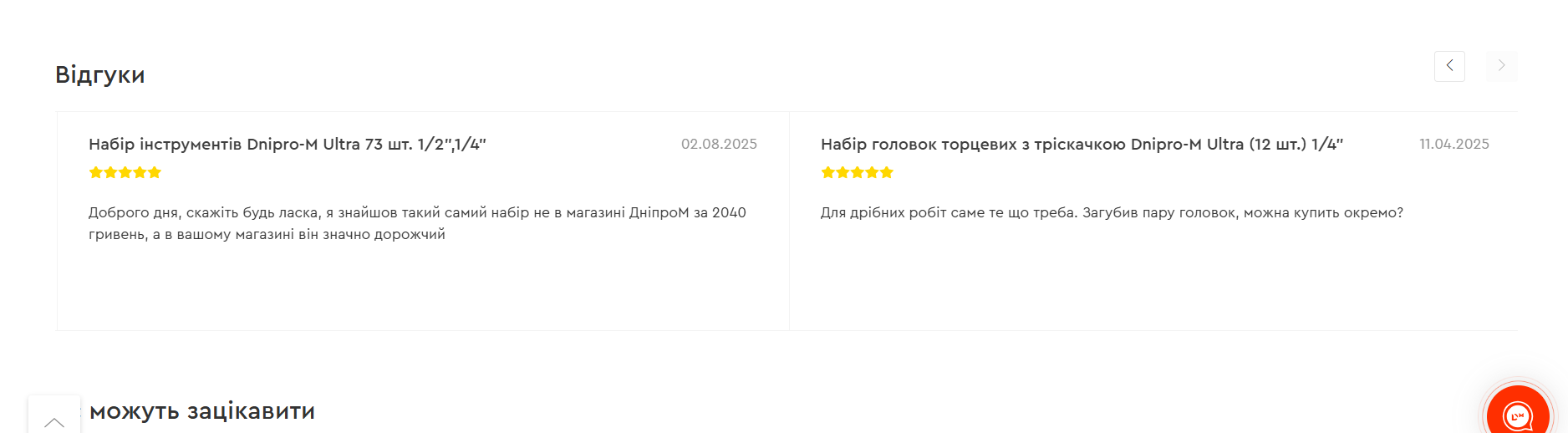
Task: Click fourth star of the 73 шт. review
Action: (x=140, y=173)
